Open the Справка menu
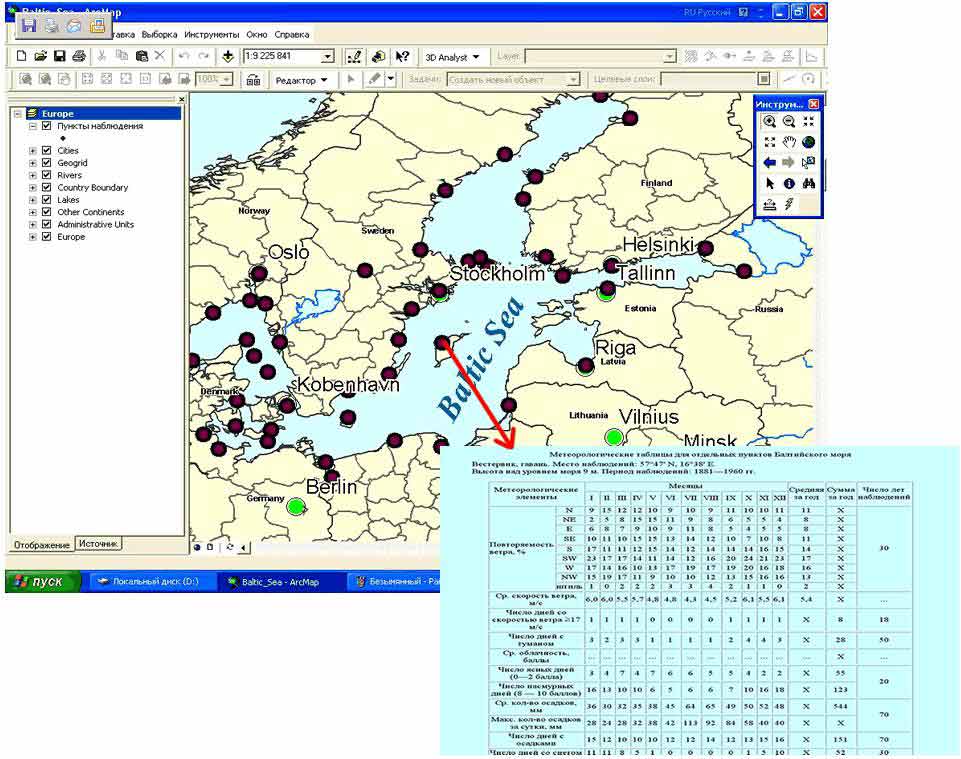 tap(291, 34)
